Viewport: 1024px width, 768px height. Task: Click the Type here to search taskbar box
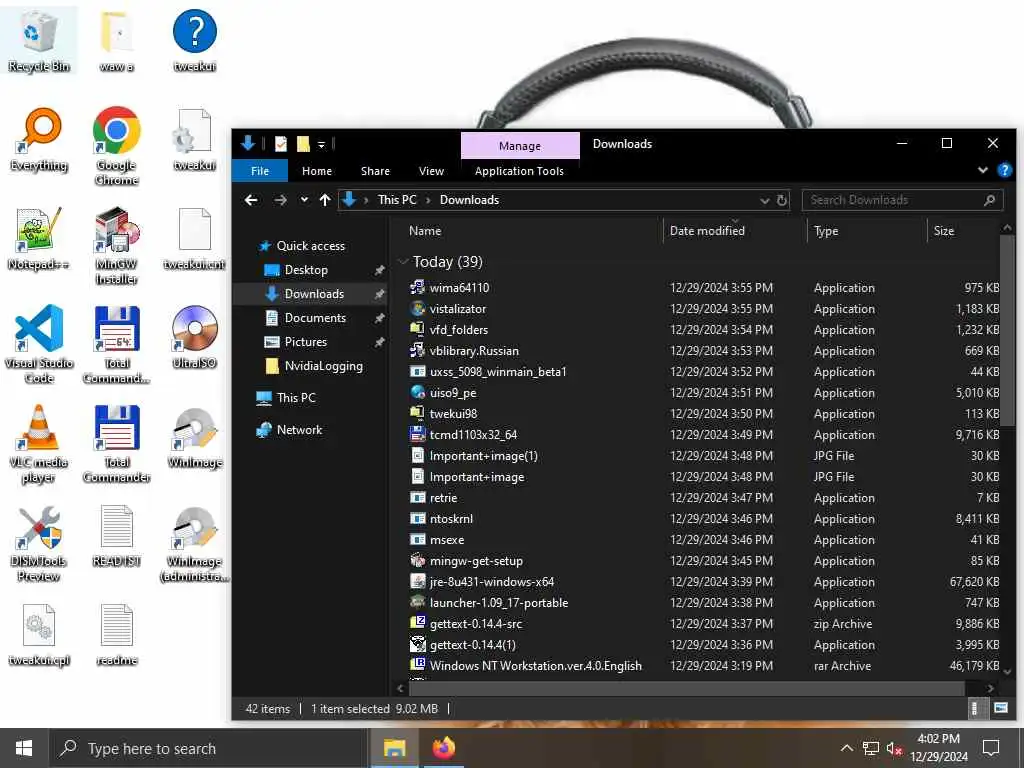click(x=209, y=748)
